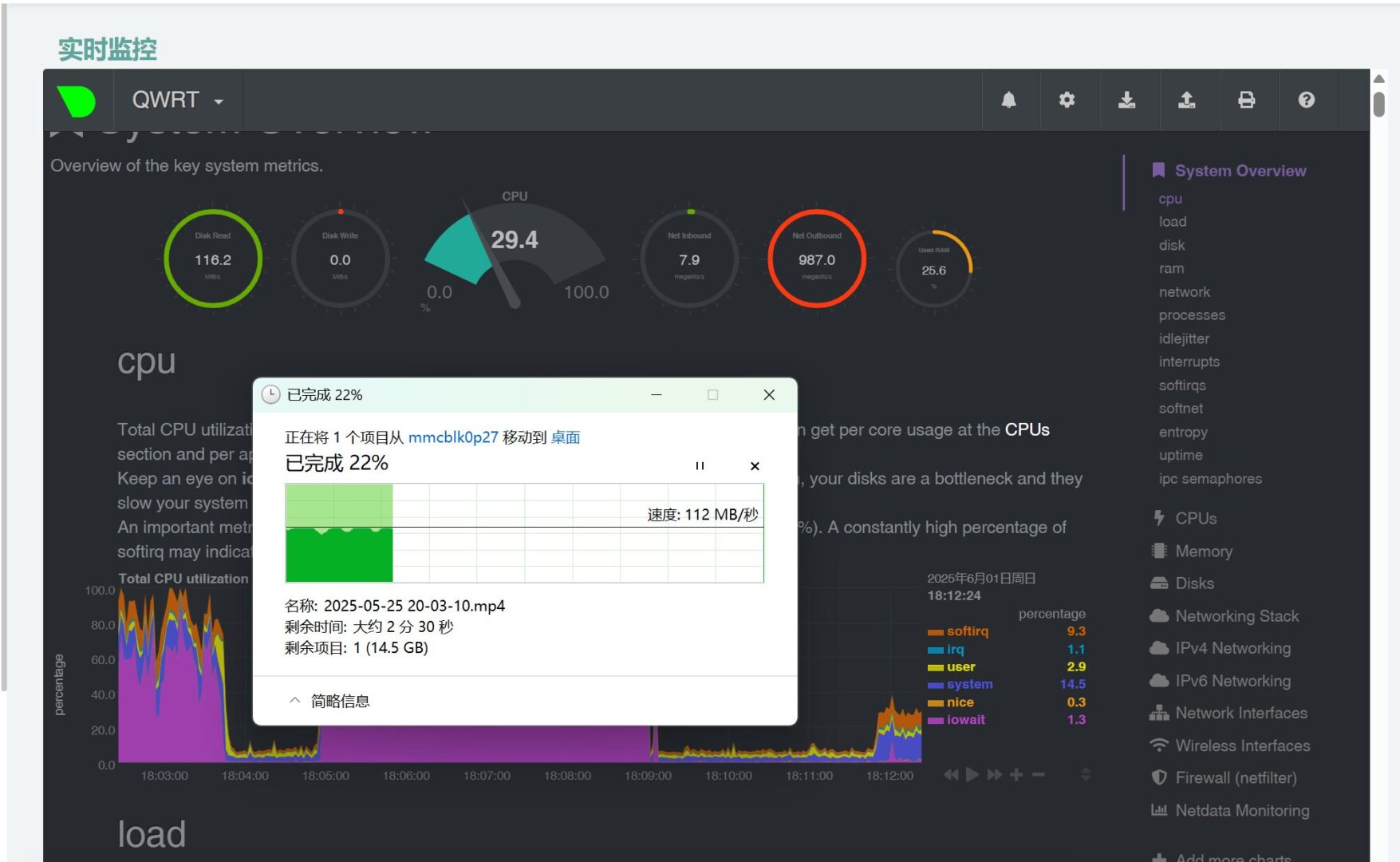Click the mmcblk0p27 source link
The width and height of the screenshot is (1400, 862).
click(452, 437)
